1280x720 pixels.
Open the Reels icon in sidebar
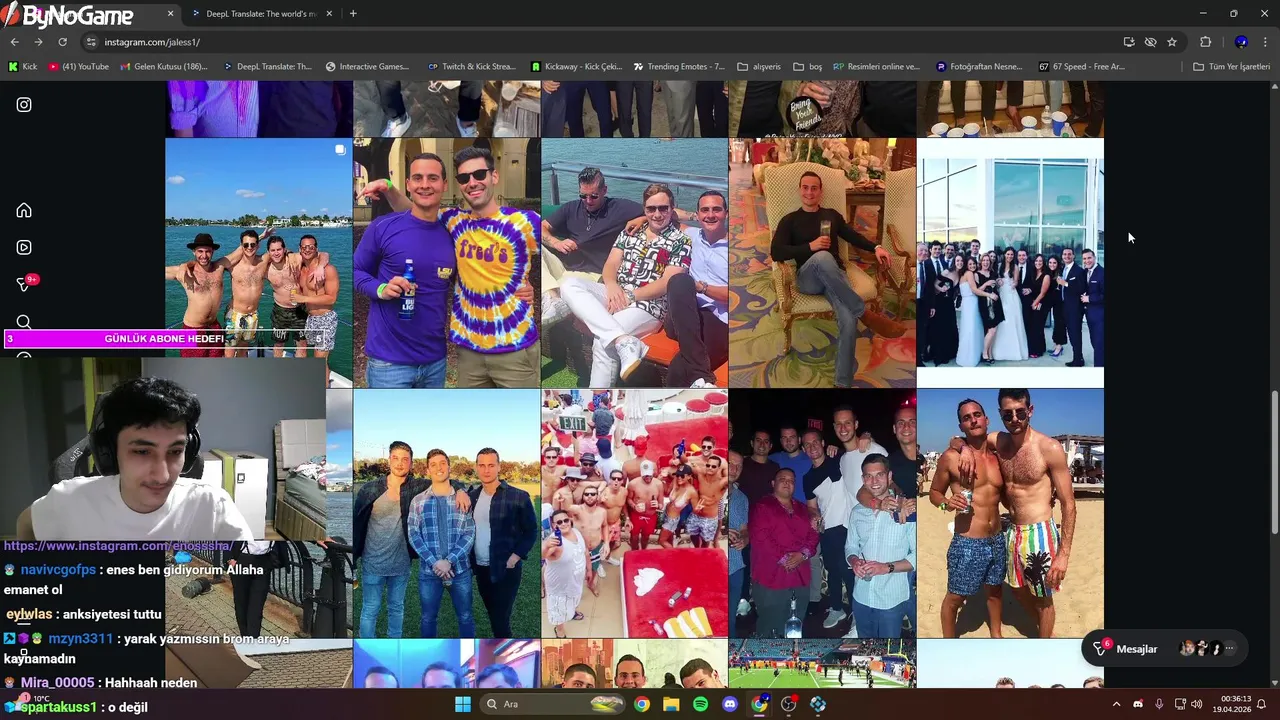[24, 247]
